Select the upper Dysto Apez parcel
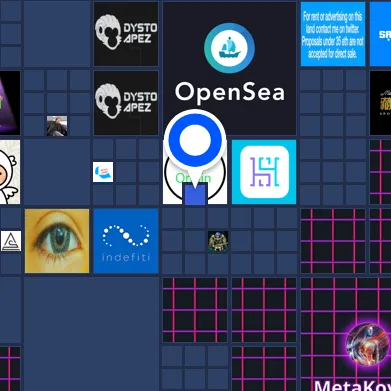The width and height of the screenshot is (391, 391). pyautogui.click(x=126, y=34)
